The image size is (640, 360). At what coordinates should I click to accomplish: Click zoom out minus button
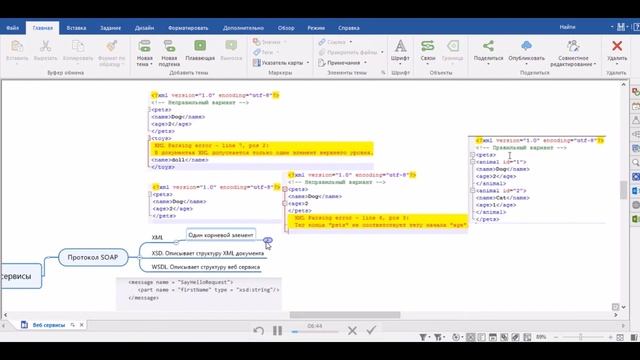point(556,337)
